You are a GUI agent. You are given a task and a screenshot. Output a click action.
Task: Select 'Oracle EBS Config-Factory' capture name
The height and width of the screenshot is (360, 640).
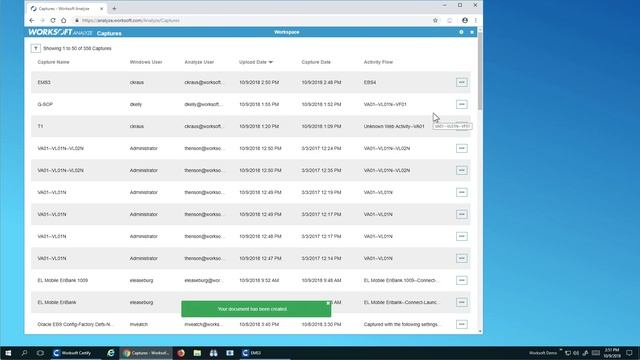76,324
